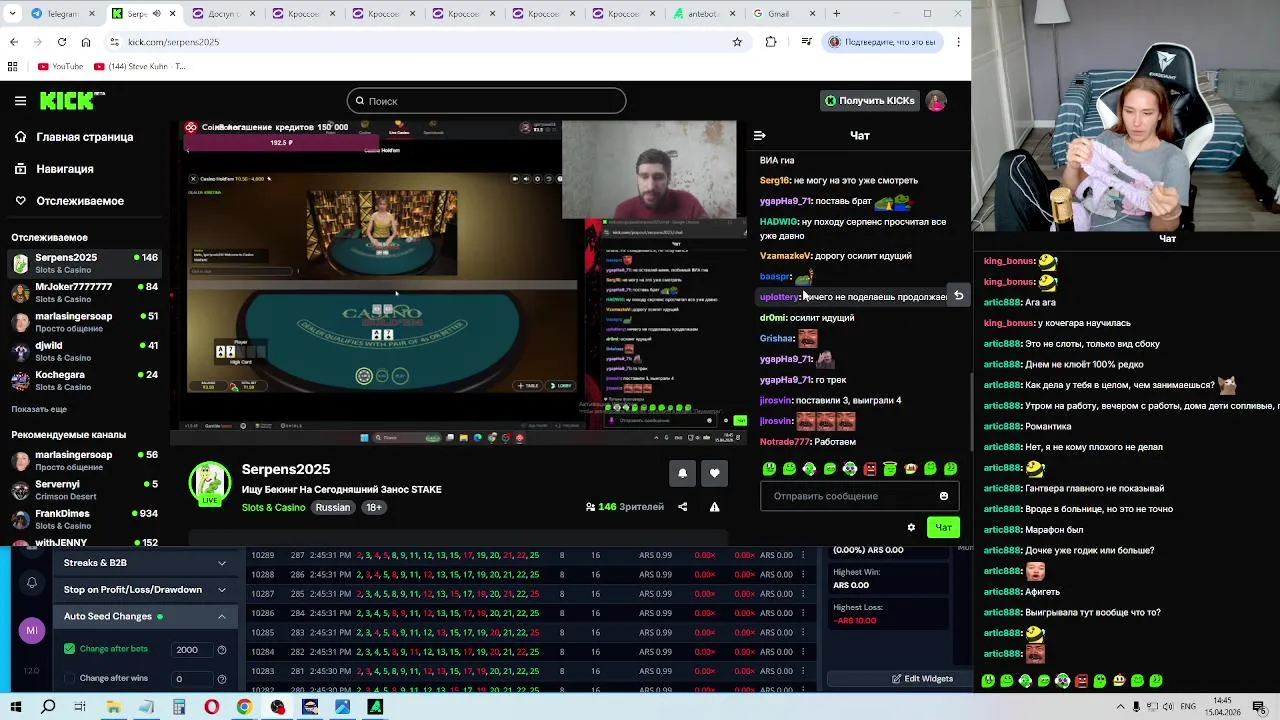Open row 10287 three-dot menu
The image size is (1280, 720).
(x=803, y=594)
